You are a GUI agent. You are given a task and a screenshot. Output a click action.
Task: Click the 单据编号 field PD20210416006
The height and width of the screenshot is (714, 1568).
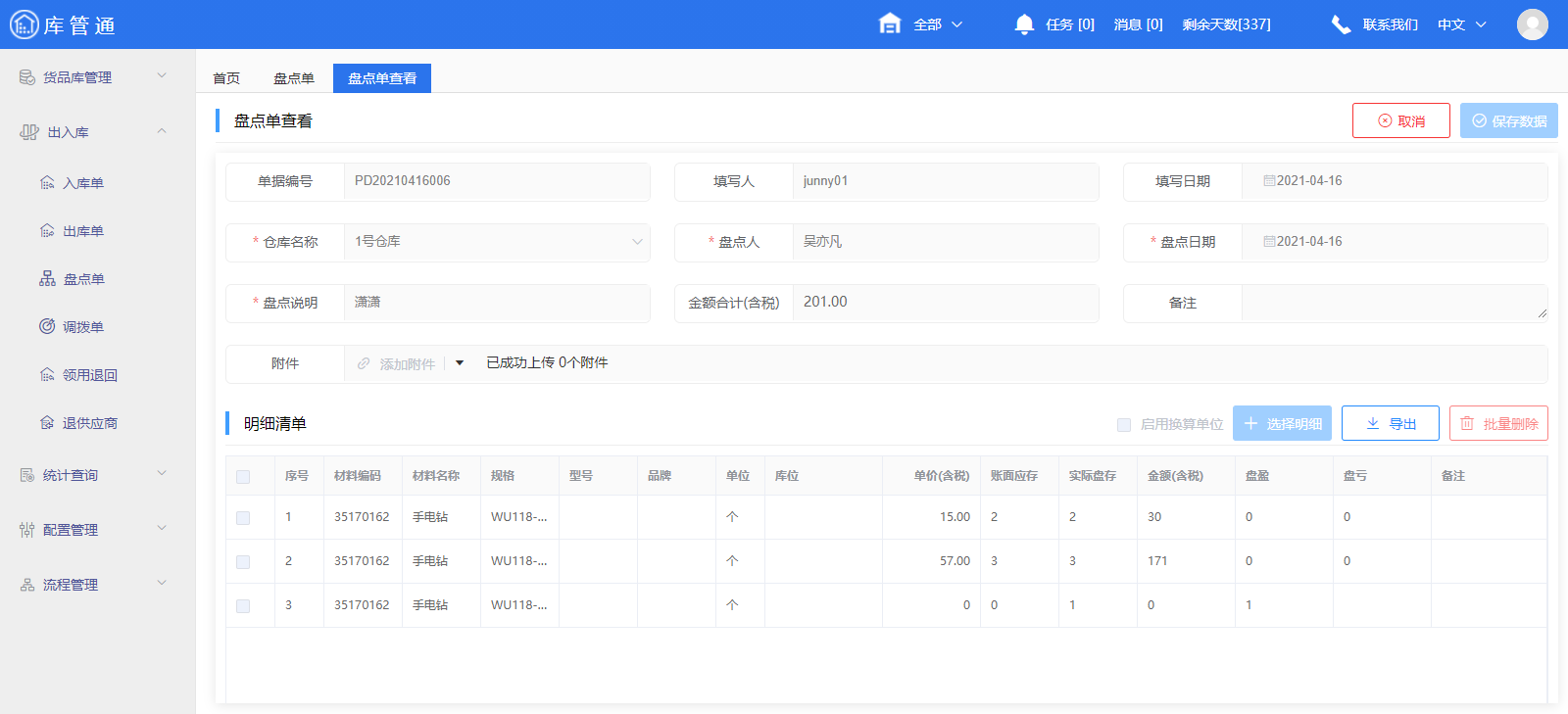coord(497,181)
